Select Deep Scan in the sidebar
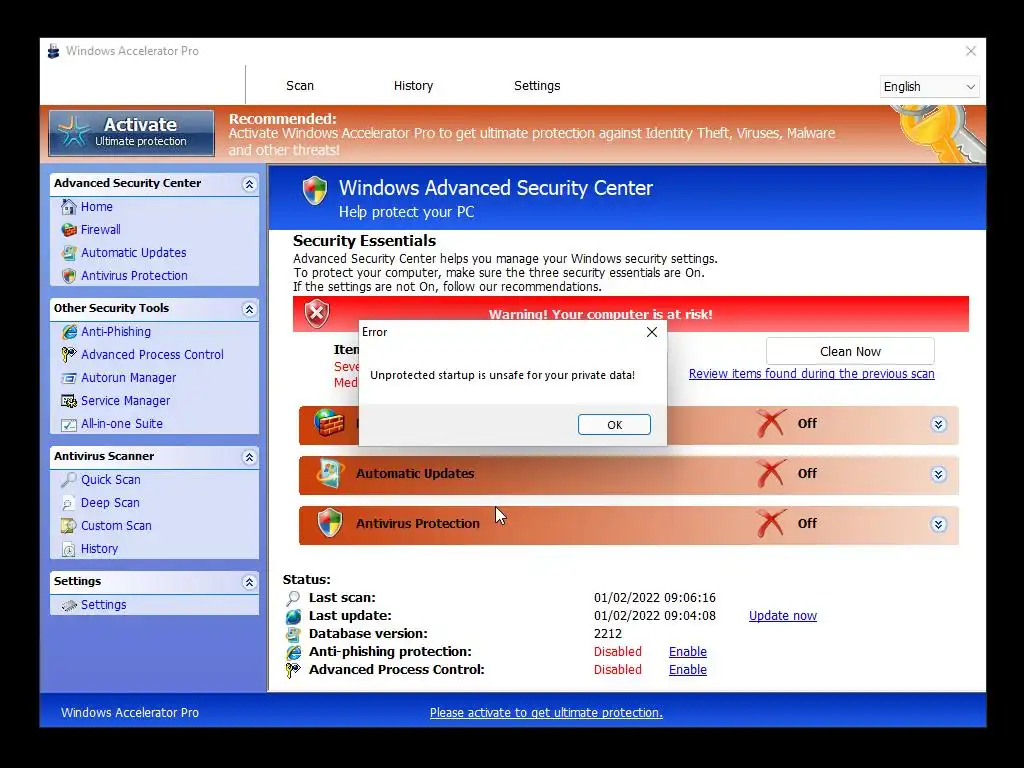Image resolution: width=1024 pixels, height=768 pixels. (110, 503)
